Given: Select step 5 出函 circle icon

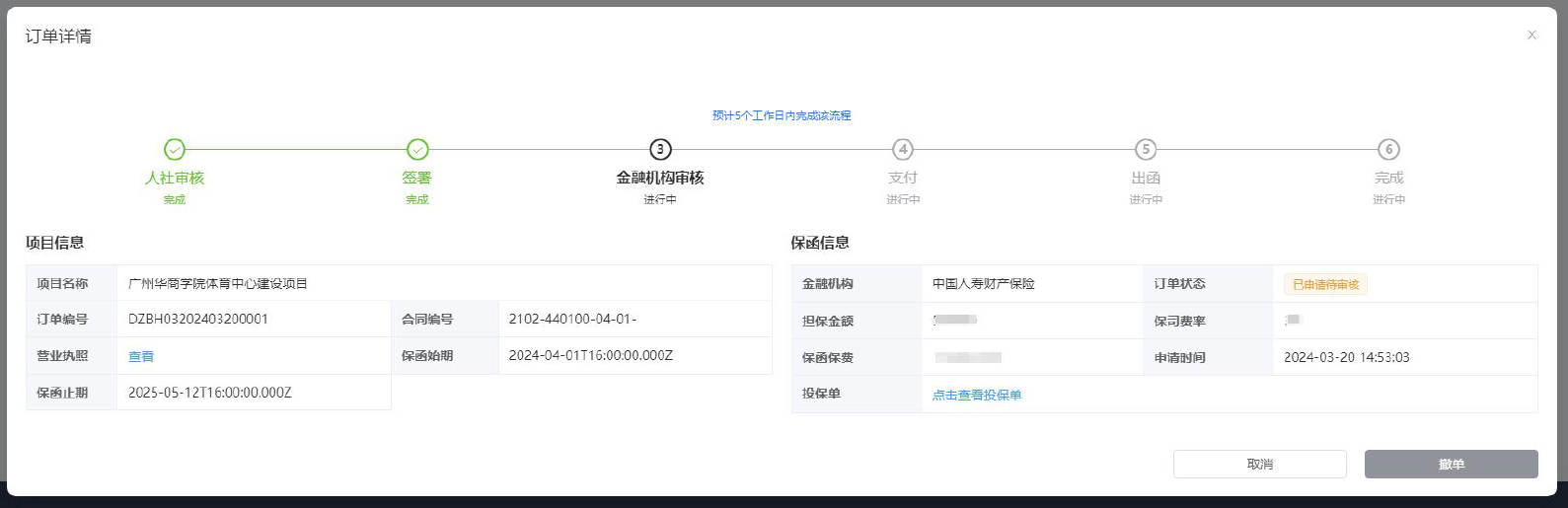Looking at the screenshot, I should click(1146, 150).
